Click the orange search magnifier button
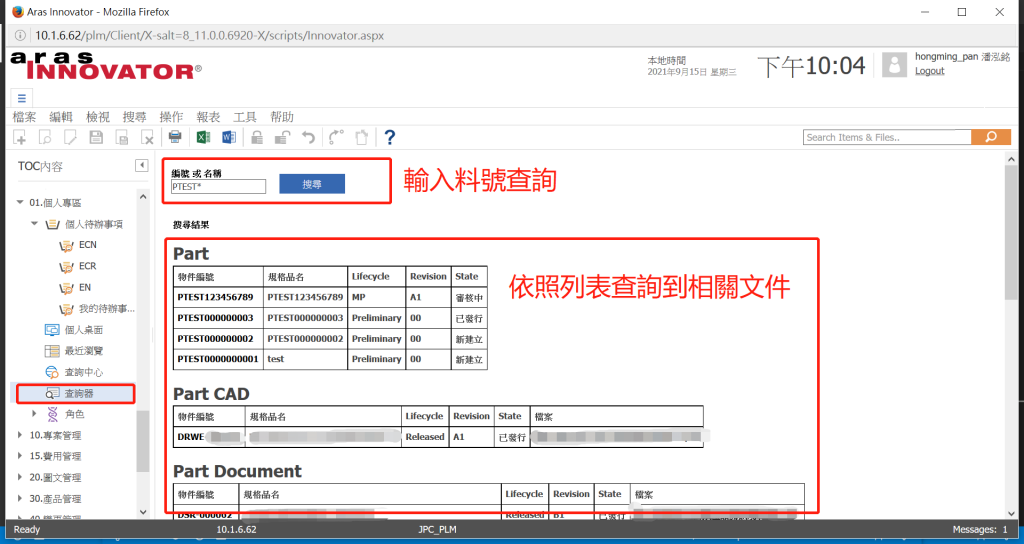Image resolution: width=1024 pixels, height=544 pixels. pos(991,137)
